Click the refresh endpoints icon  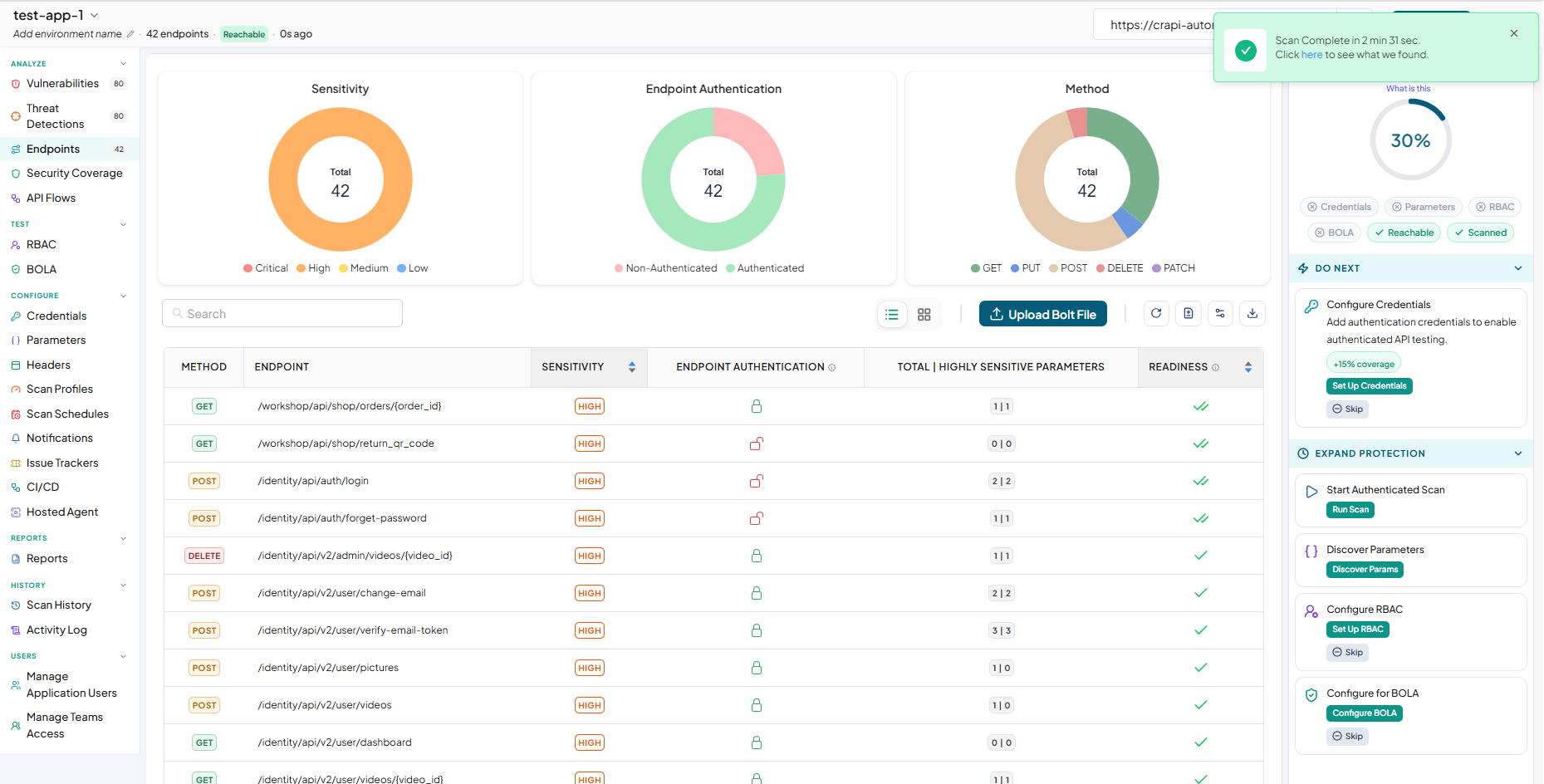tap(1156, 314)
